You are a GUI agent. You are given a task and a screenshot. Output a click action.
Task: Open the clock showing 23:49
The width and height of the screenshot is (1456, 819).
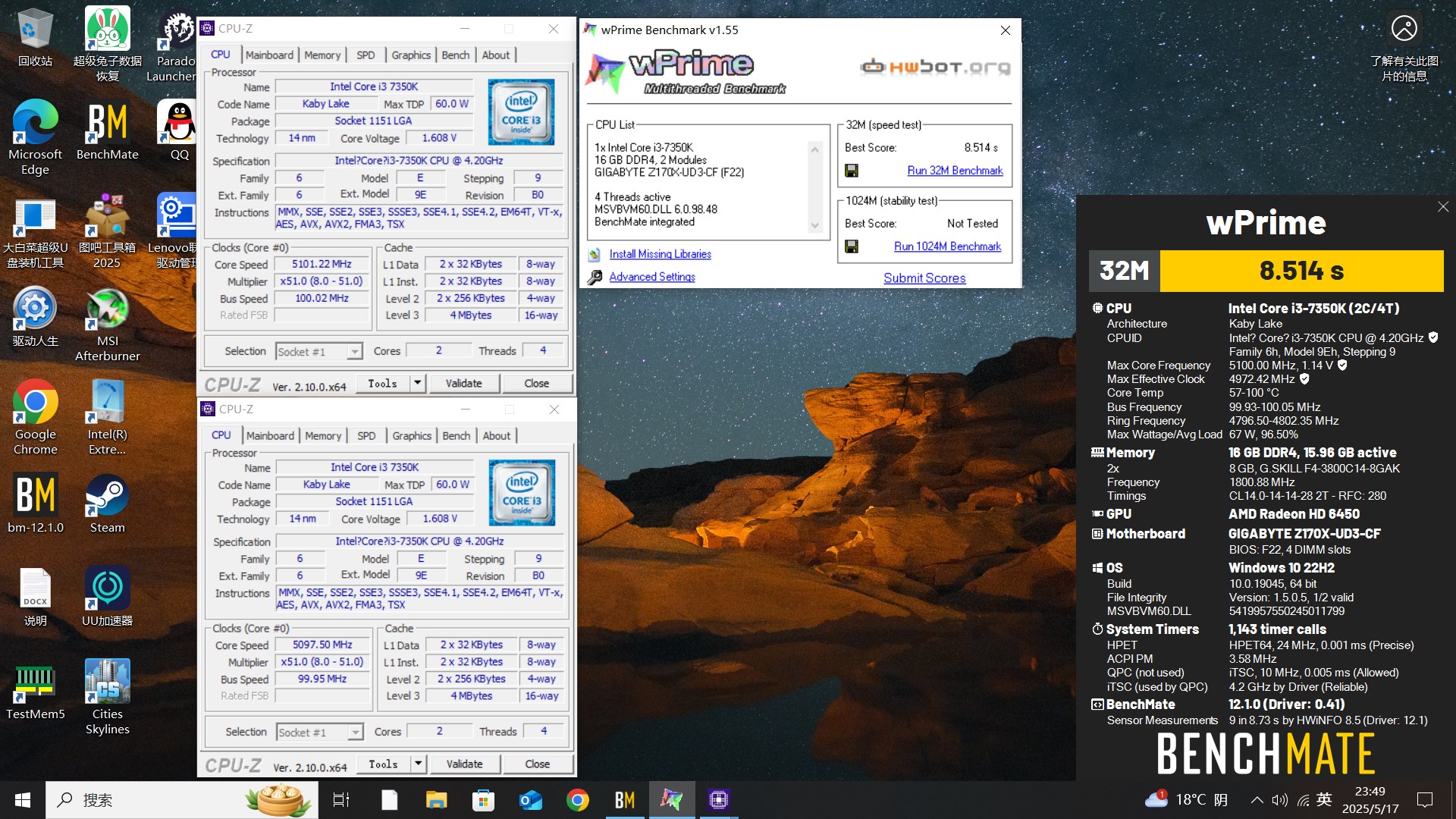1370,800
